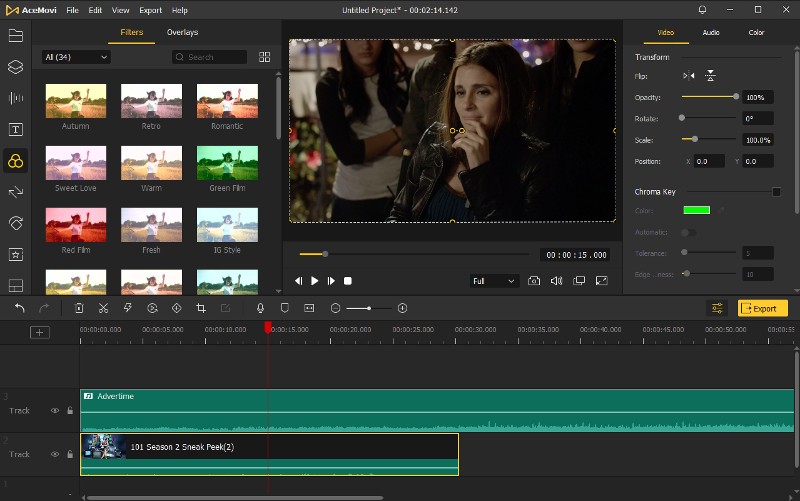Click the Scale slider handle
Screen dimensions: 800x501
(694, 139)
